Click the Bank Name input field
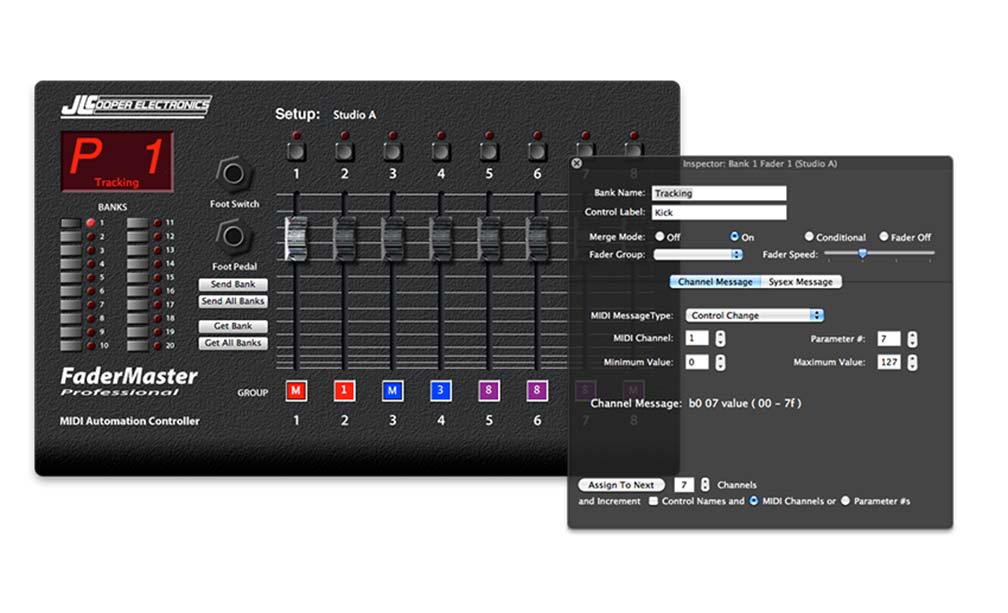Screen dimensions: 1008x613 click(719, 193)
